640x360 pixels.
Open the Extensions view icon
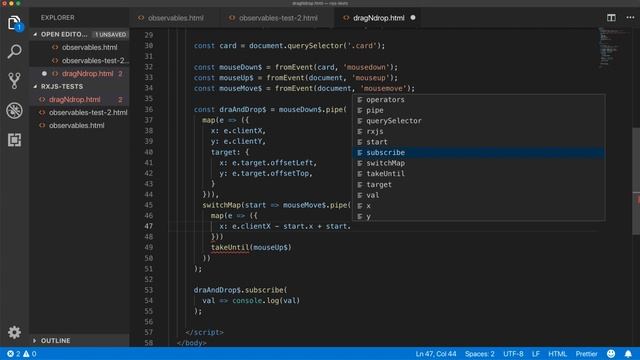click(x=14, y=140)
